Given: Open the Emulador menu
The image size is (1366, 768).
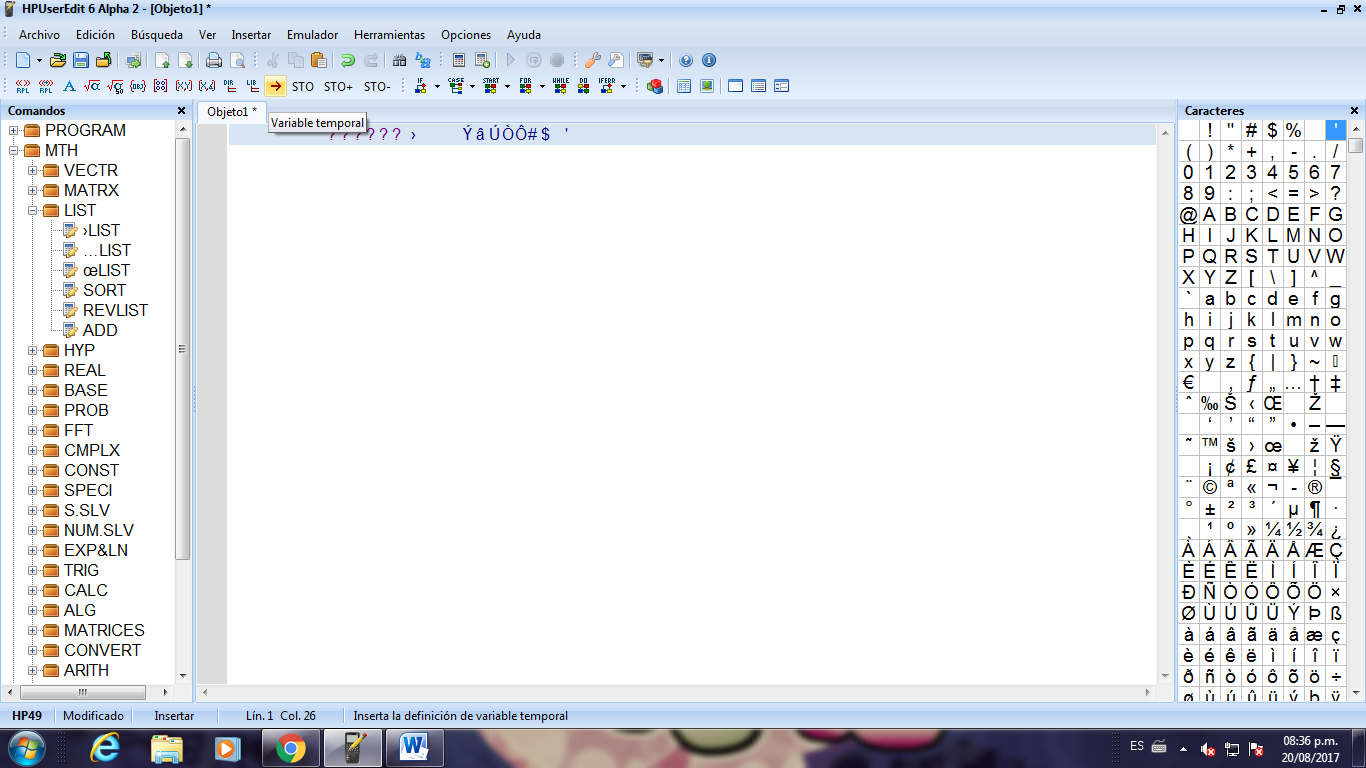Looking at the screenshot, I should (x=312, y=35).
